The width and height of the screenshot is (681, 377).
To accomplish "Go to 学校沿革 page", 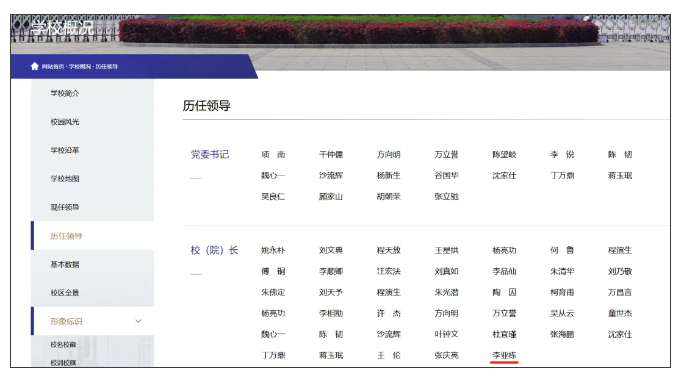I will pos(65,150).
